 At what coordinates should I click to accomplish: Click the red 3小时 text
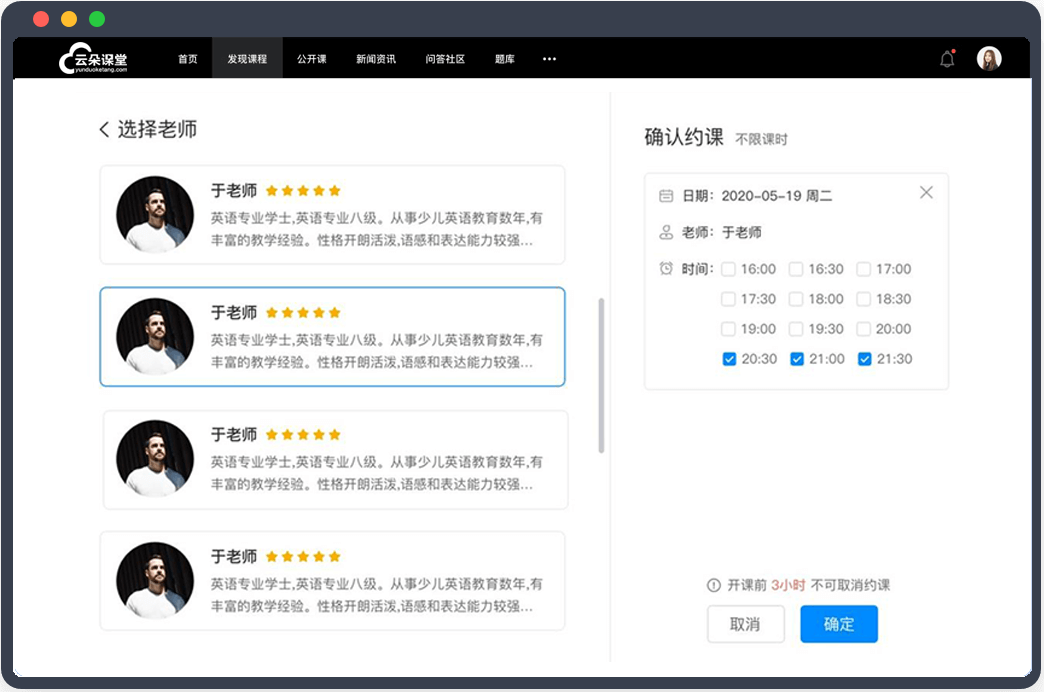click(x=788, y=585)
